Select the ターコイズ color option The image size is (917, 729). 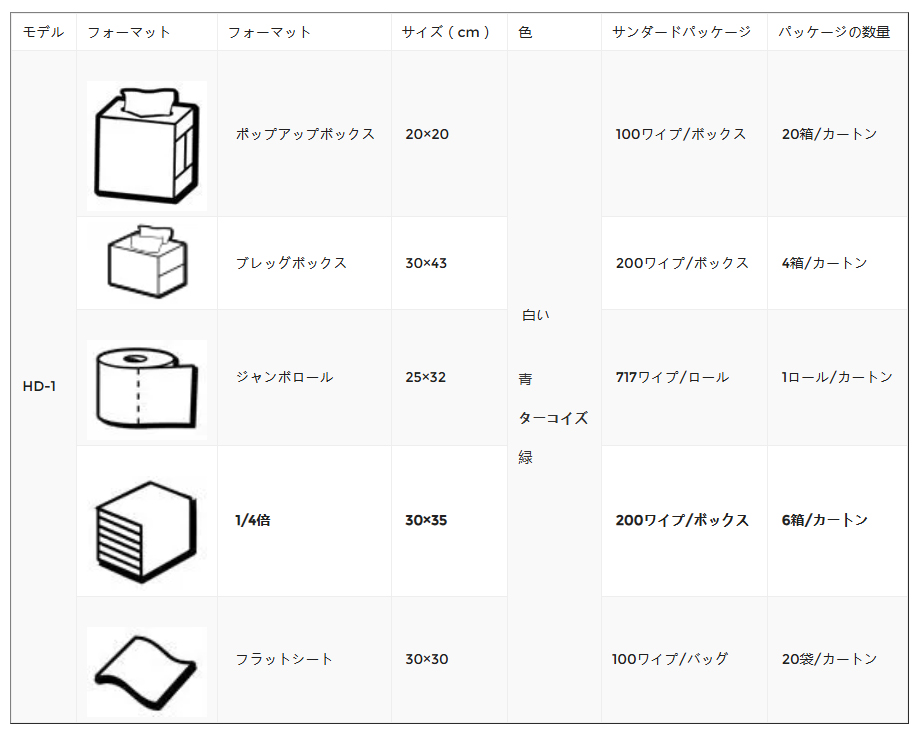(553, 418)
